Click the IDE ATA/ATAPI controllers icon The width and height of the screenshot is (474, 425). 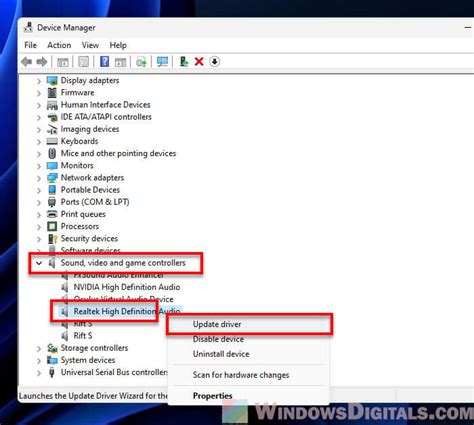tap(52, 117)
